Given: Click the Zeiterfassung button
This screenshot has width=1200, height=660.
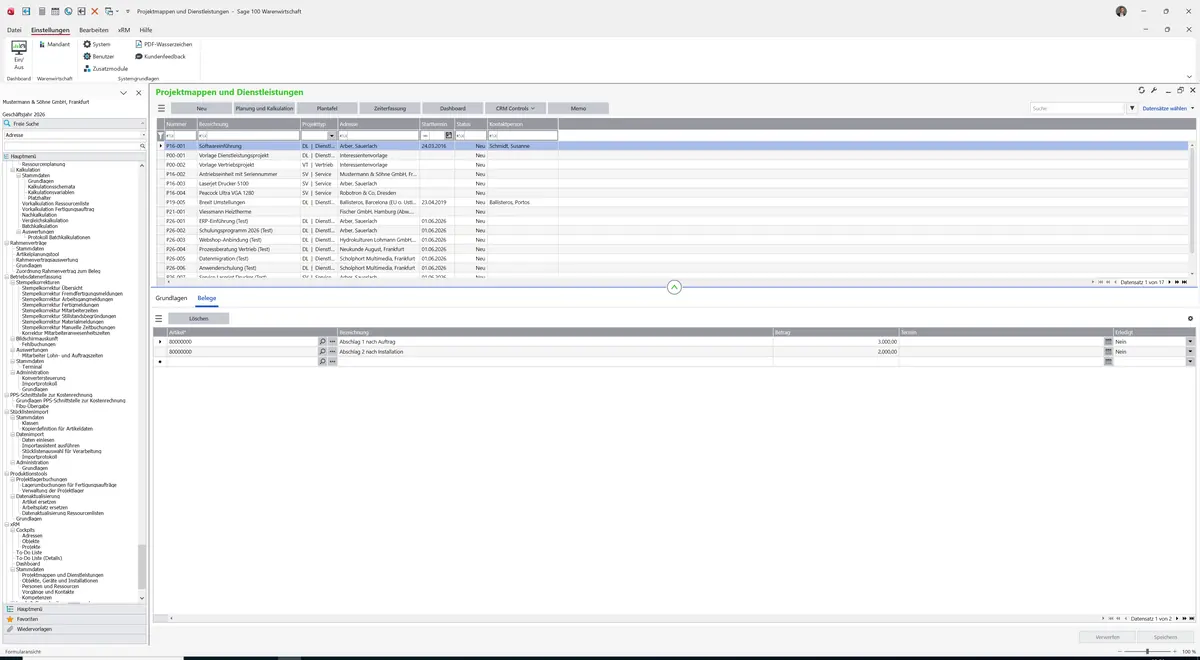Looking at the screenshot, I should [x=390, y=108].
